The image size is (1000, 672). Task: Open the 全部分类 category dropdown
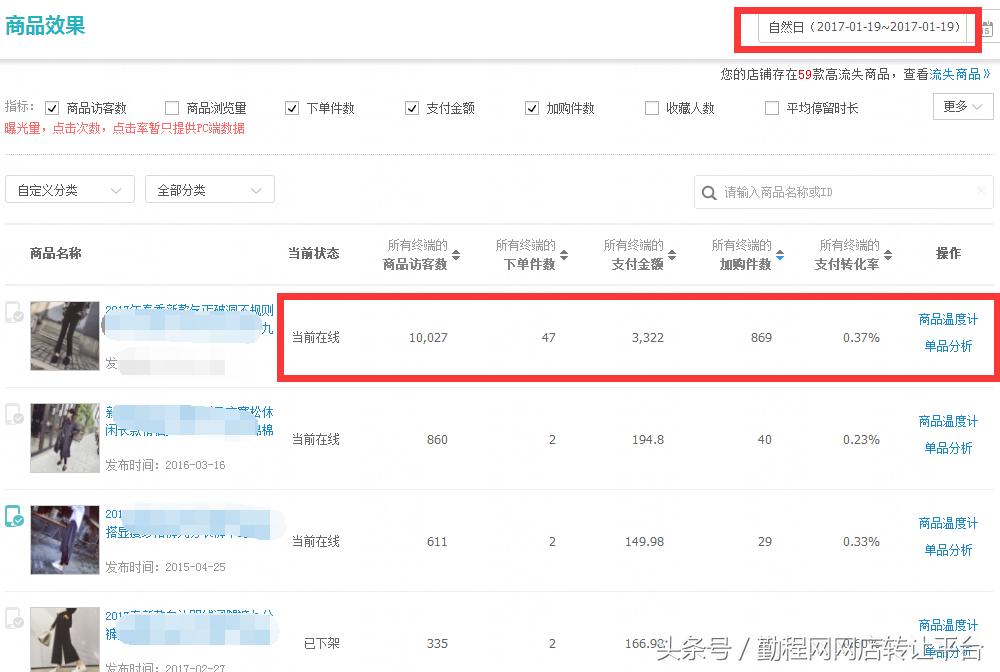pyautogui.click(x=209, y=189)
